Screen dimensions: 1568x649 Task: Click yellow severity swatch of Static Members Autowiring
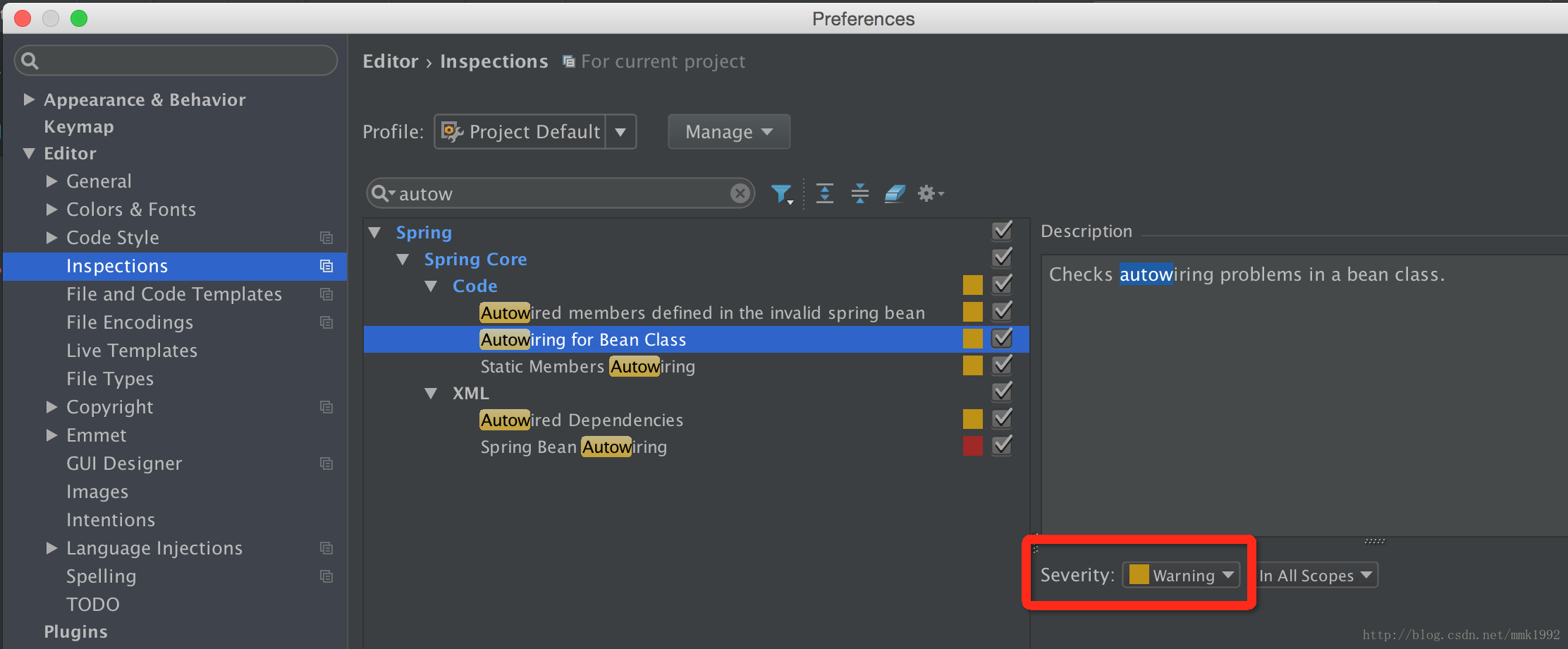click(972, 365)
